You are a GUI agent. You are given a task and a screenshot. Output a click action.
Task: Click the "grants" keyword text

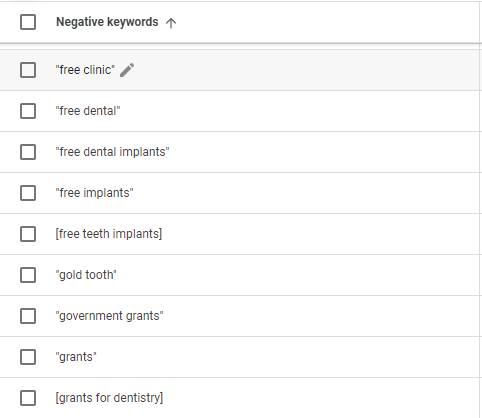tap(76, 357)
